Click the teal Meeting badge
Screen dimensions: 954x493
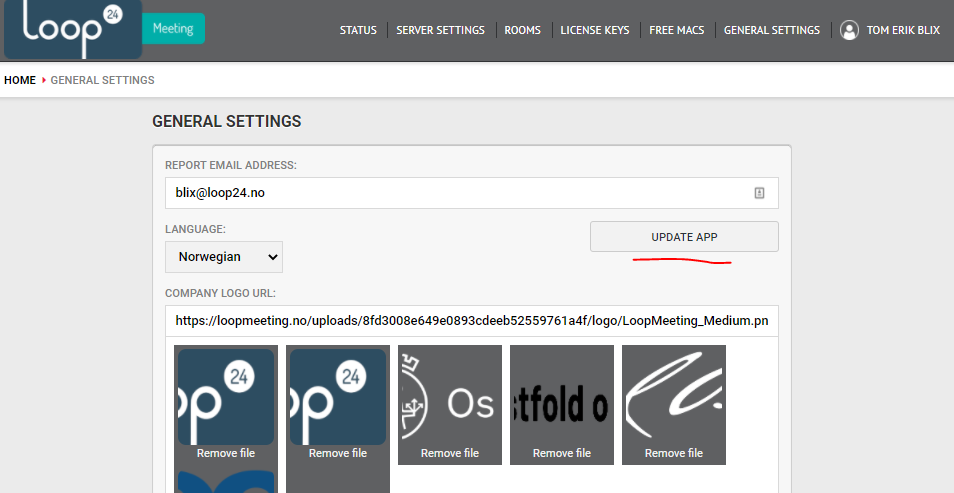[173, 29]
